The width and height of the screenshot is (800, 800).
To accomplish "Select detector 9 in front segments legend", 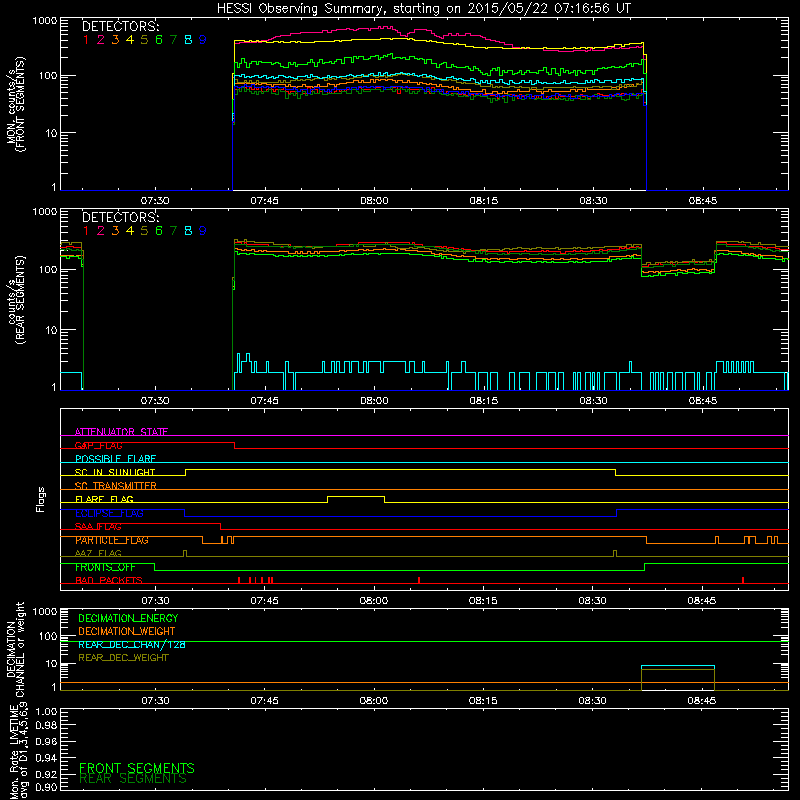I will click(x=203, y=40).
